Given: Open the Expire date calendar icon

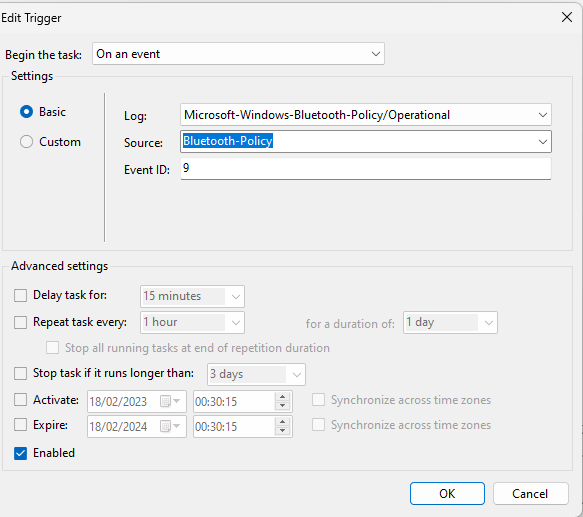Looking at the screenshot, I should (x=170, y=426).
